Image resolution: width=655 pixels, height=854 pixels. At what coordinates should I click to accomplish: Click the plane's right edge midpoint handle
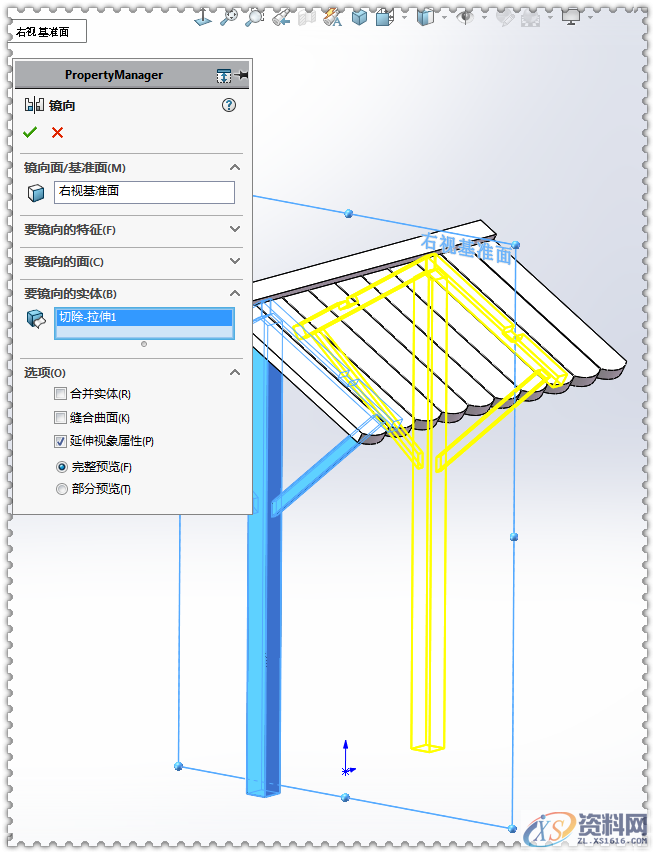[513, 537]
